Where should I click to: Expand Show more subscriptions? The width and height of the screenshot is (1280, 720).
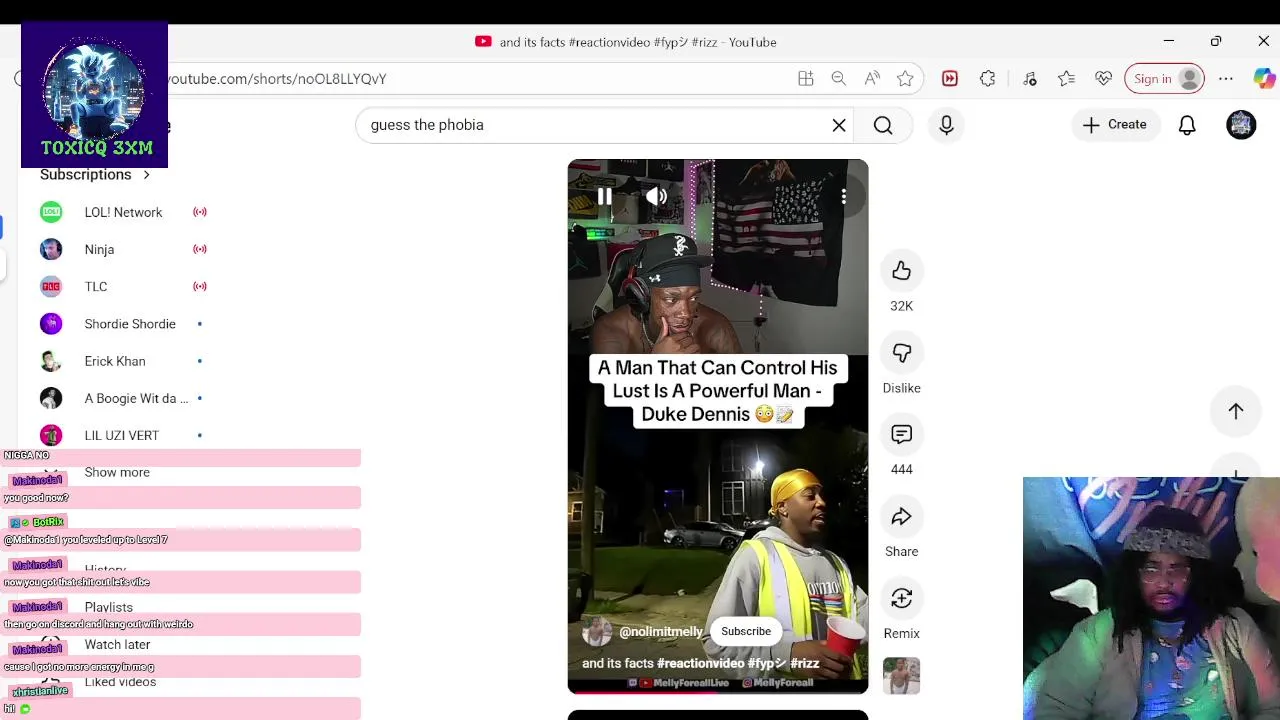tap(117, 472)
